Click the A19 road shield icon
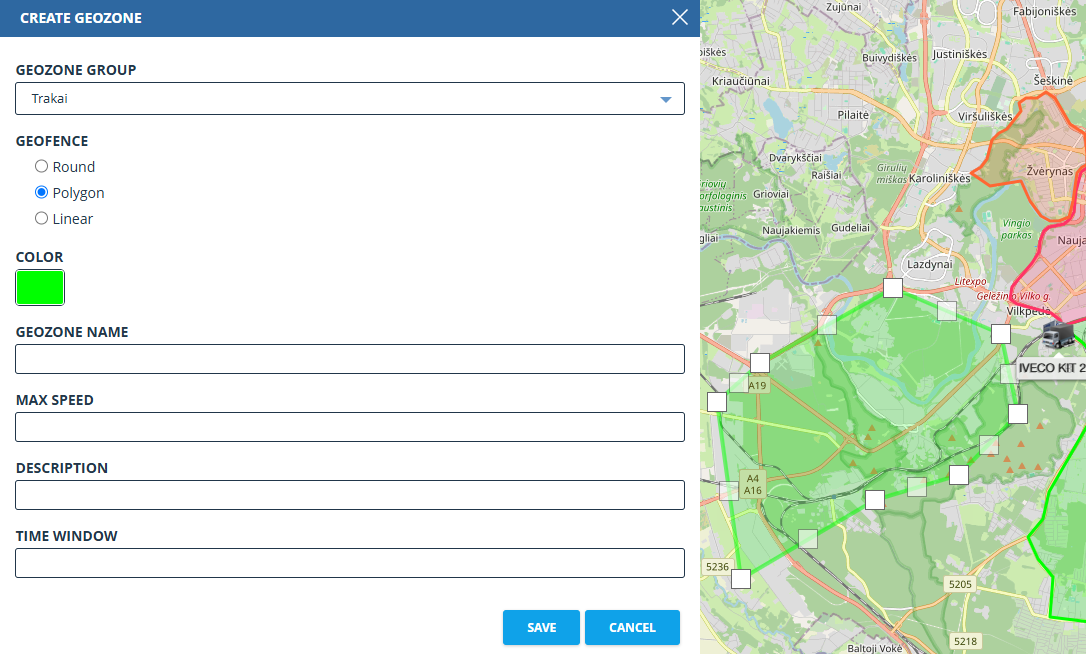Viewport: 1086px width, 654px height. click(755, 384)
